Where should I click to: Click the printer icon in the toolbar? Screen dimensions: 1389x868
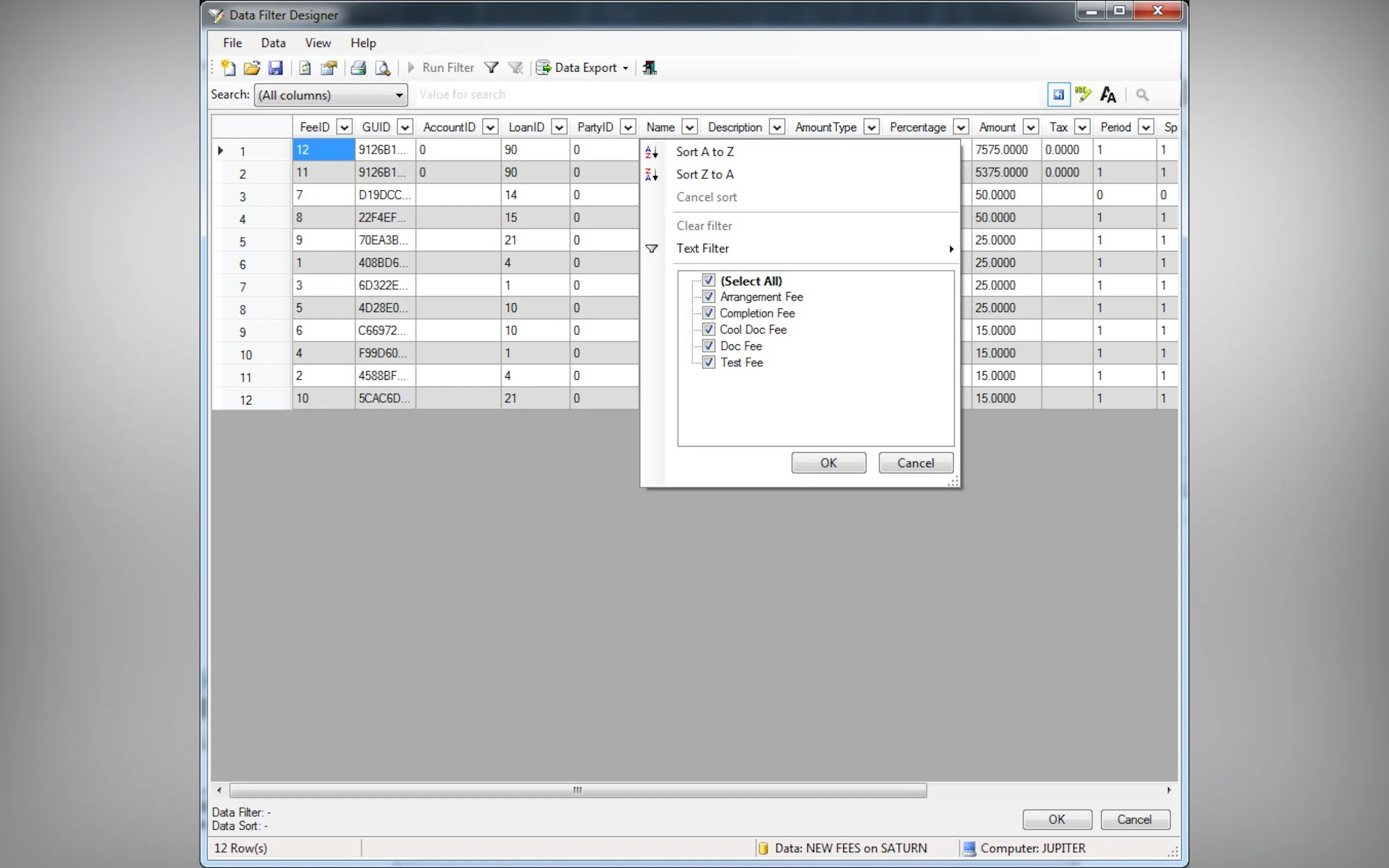pos(358,68)
